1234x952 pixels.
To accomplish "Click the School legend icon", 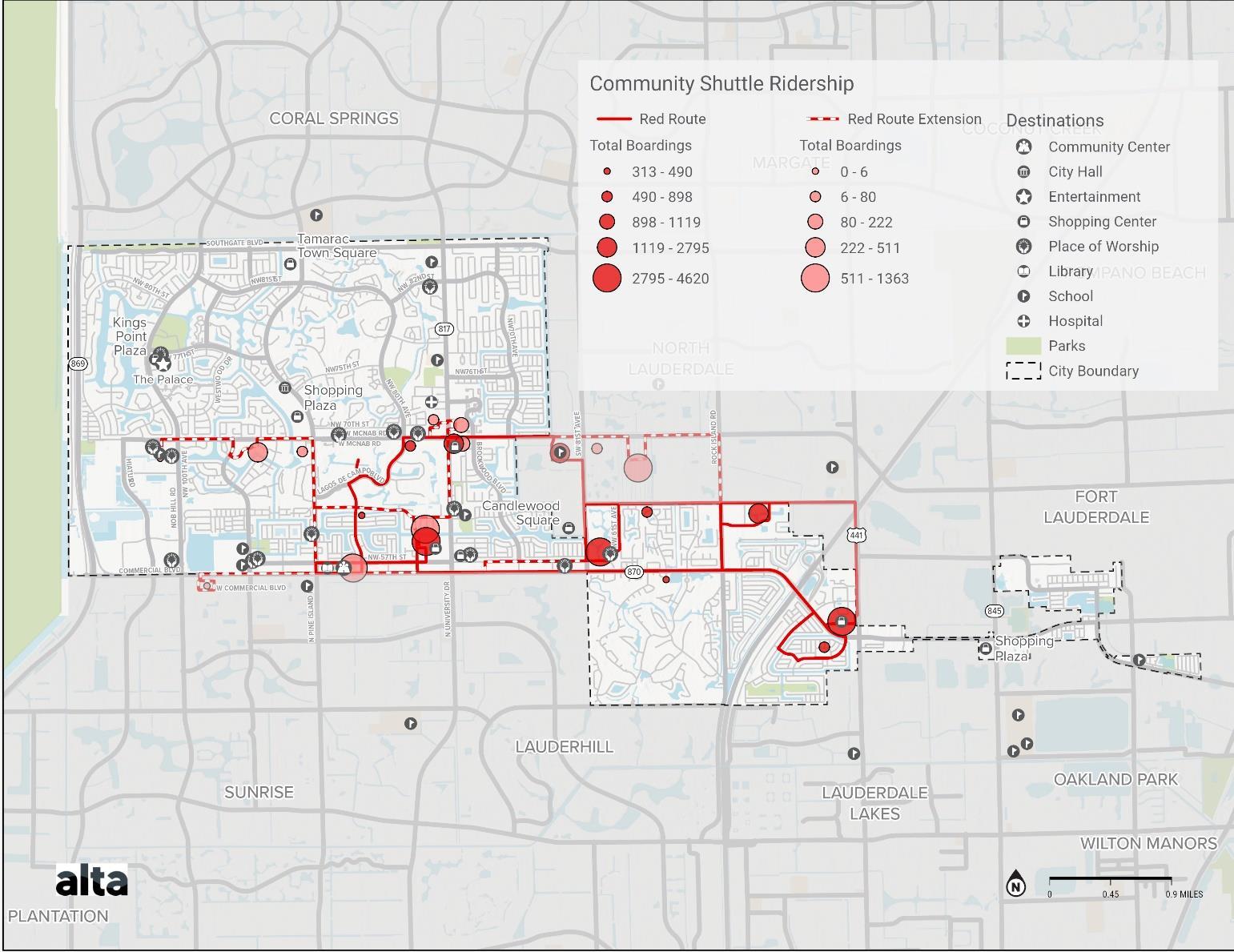I will [x=1023, y=296].
